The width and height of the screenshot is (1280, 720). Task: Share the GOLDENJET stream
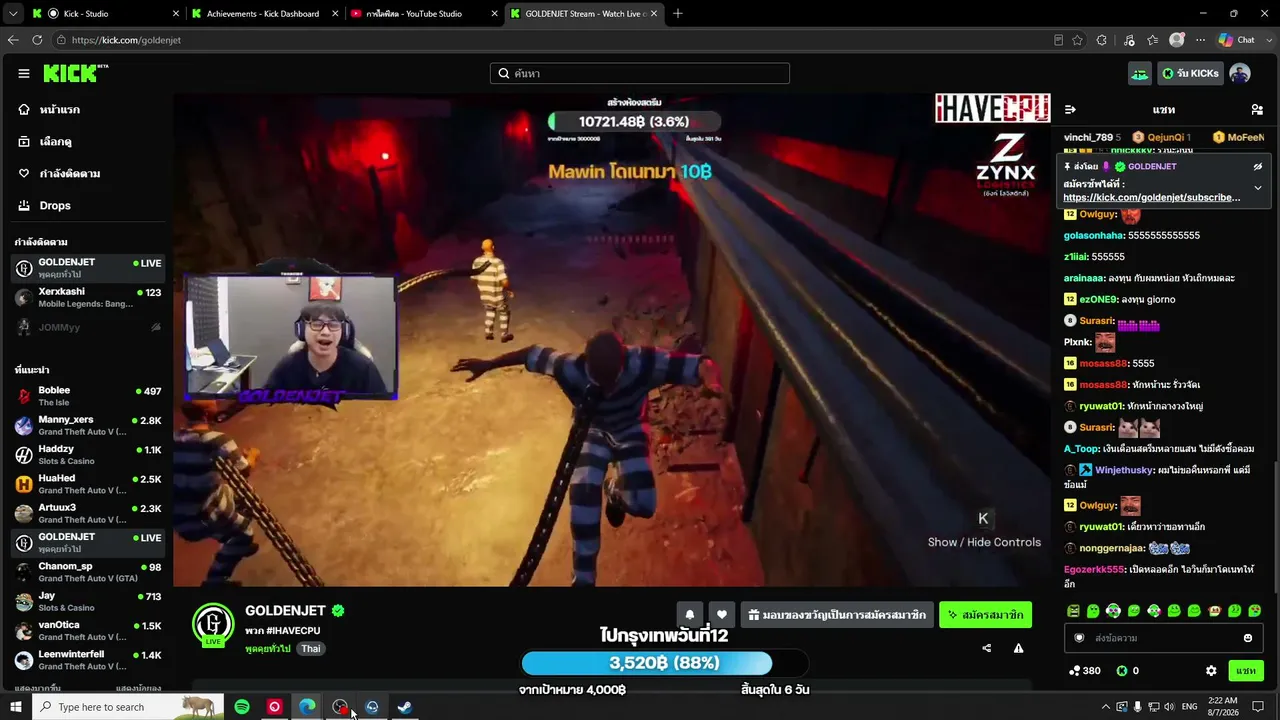987,648
